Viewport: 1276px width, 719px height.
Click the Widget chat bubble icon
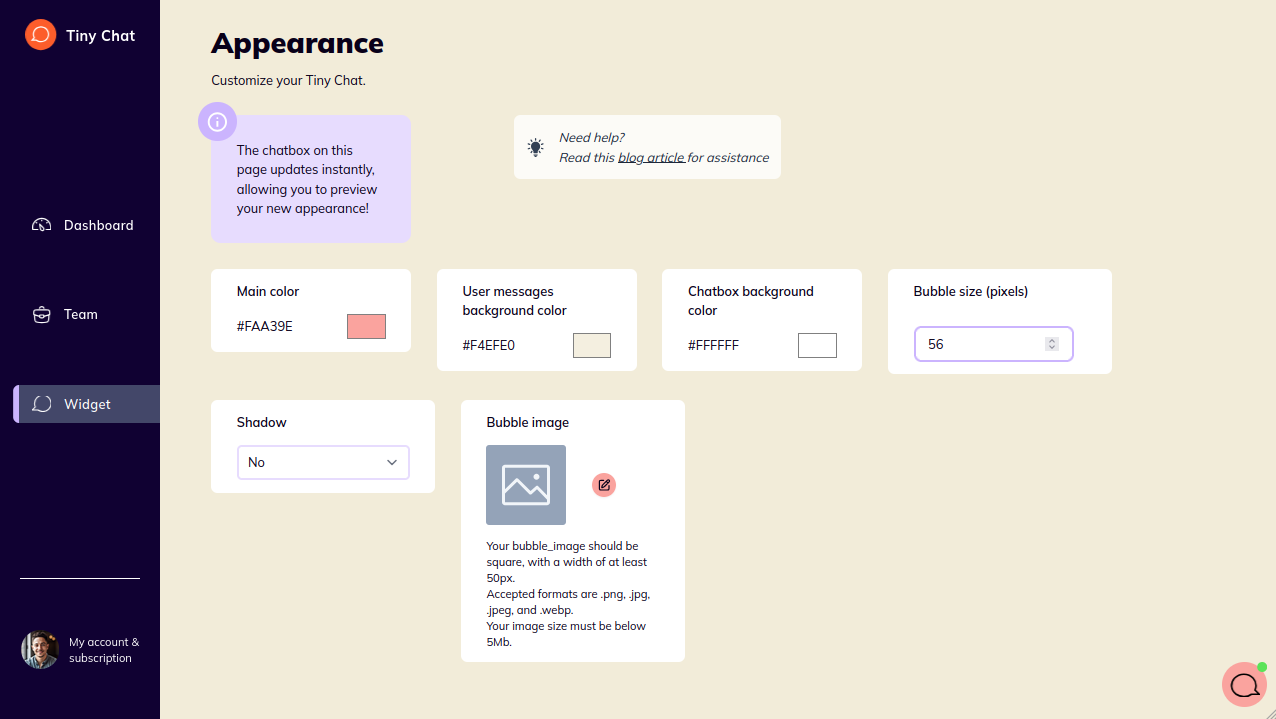pos(42,404)
